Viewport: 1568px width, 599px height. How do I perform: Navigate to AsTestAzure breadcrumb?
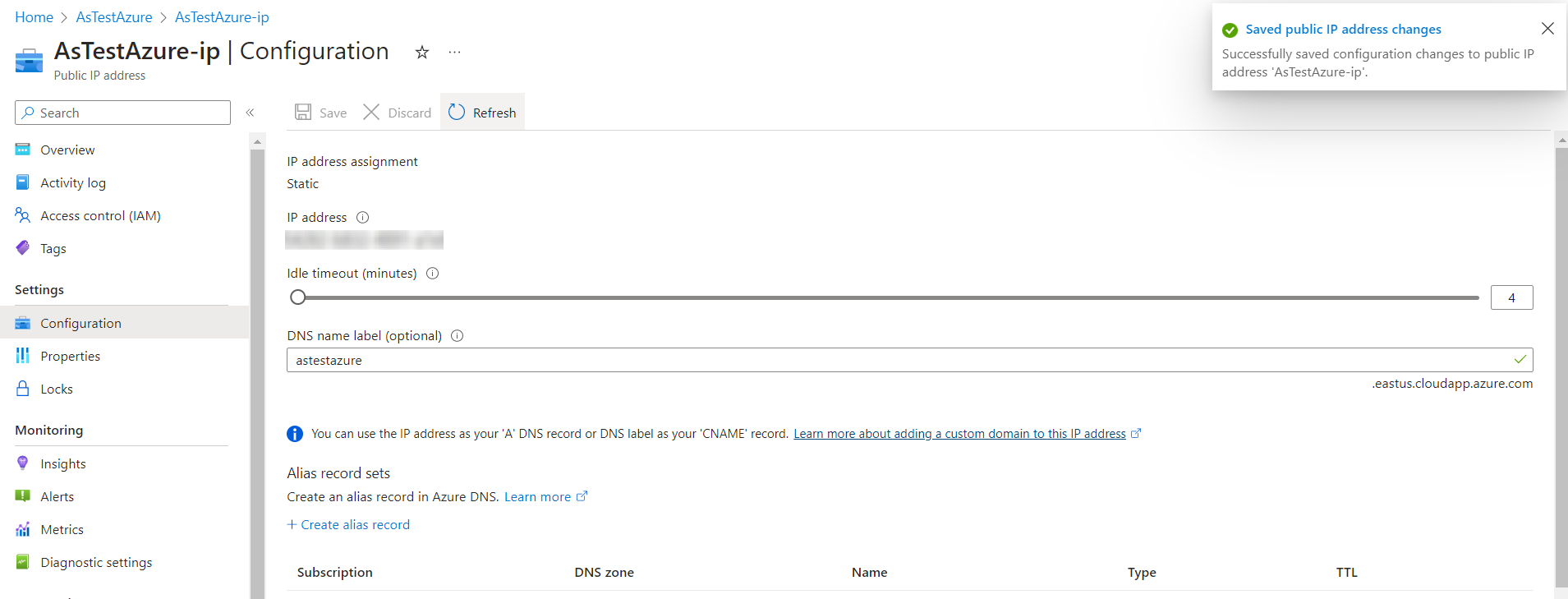[x=114, y=17]
